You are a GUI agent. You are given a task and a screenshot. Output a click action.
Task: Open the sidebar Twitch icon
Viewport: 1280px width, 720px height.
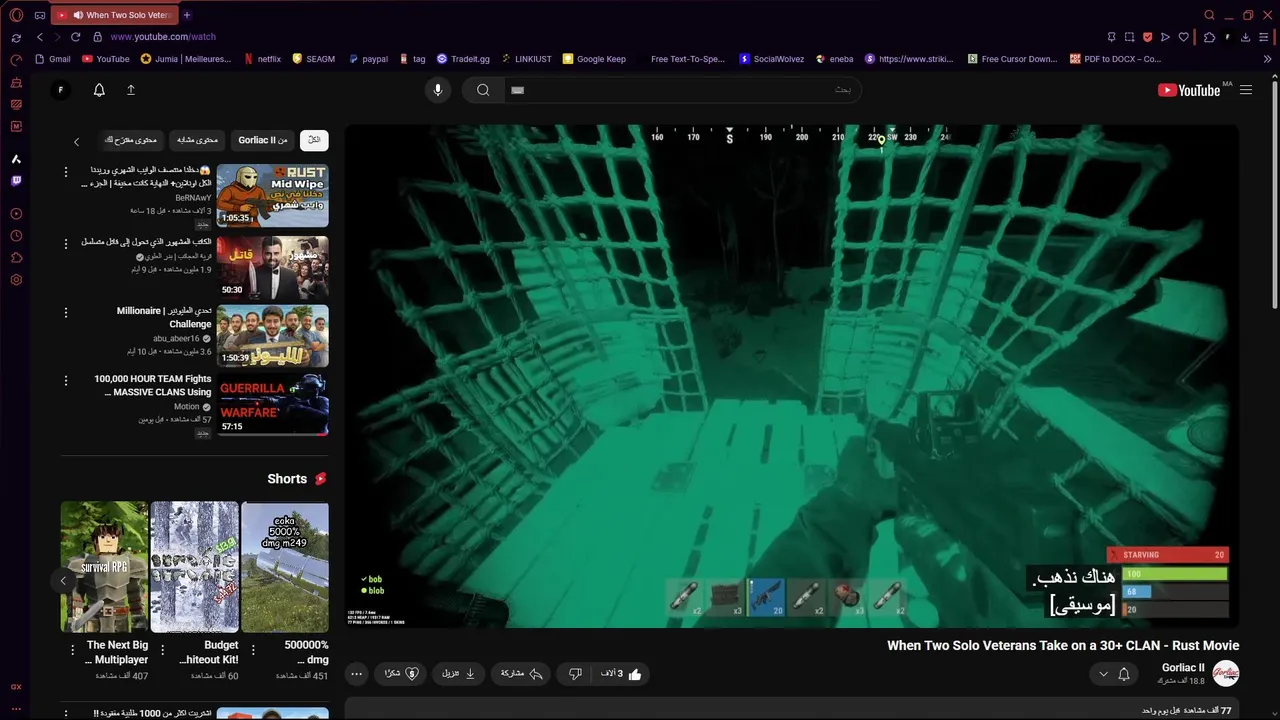coord(16,181)
